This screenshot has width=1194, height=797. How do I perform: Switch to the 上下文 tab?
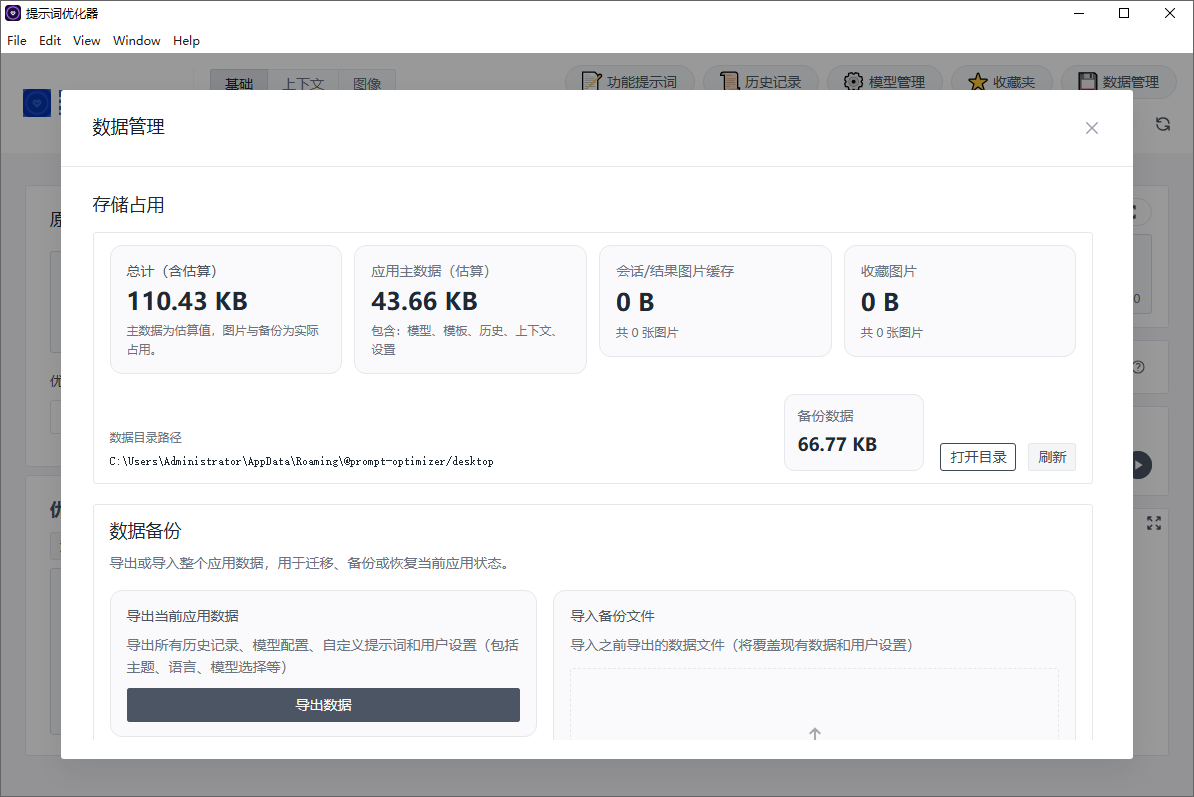[303, 84]
